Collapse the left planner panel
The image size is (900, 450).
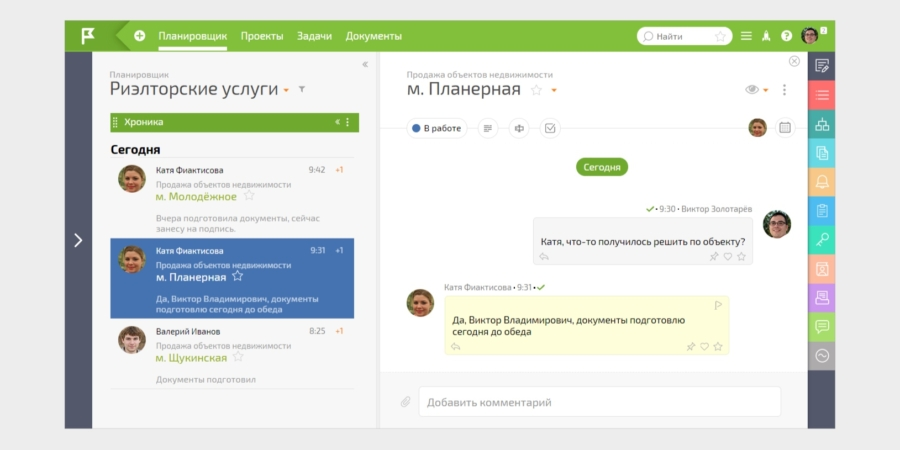365,64
